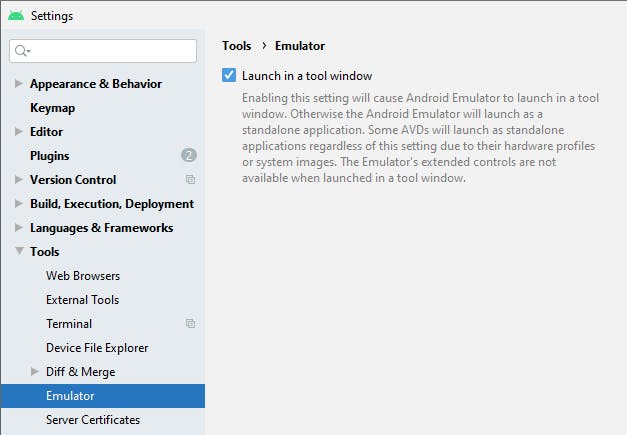Focus the settings search field
The height and width of the screenshot is (435, 627).
[110, 51]
